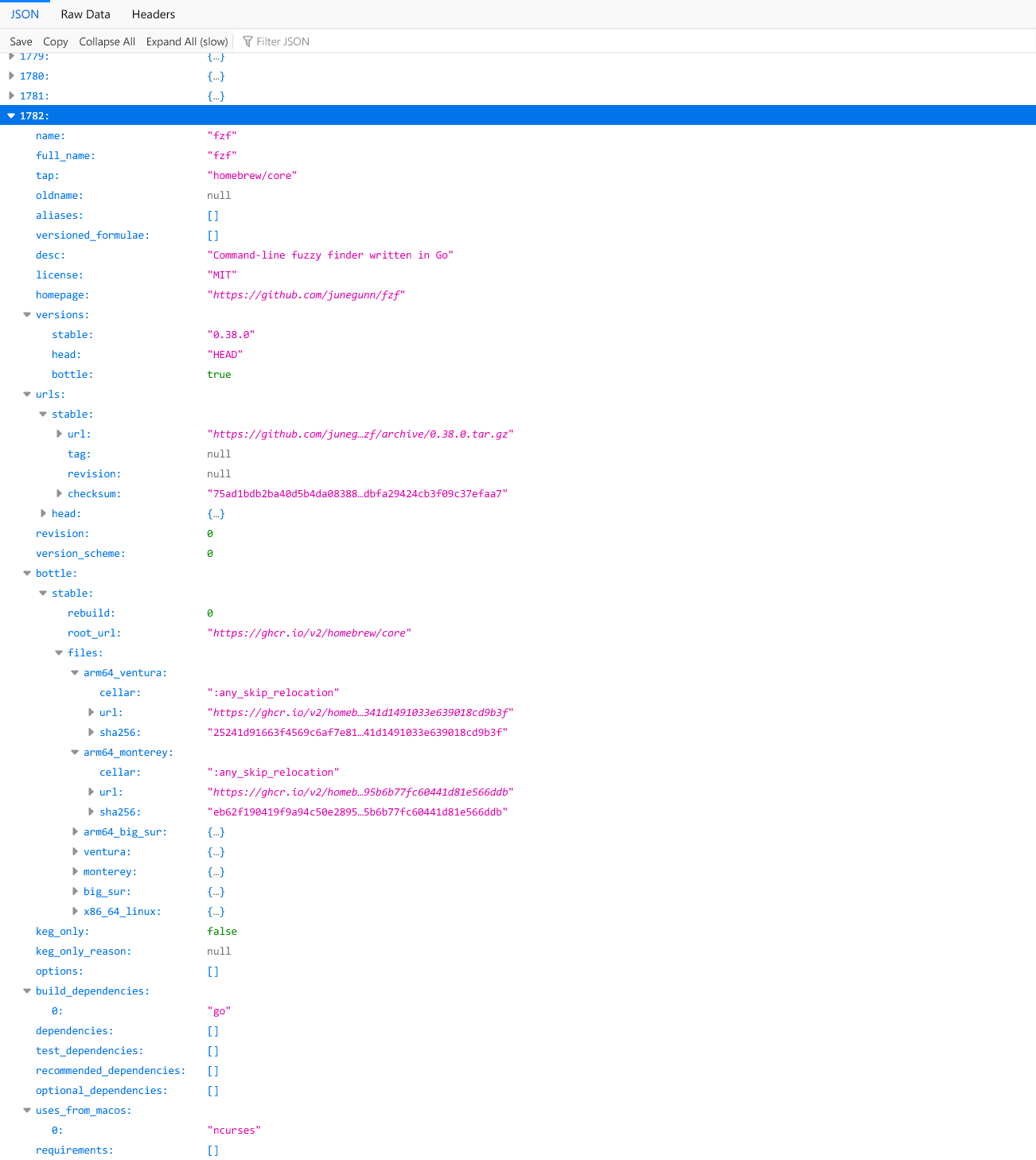Open the Headers tab
The width and height of the screenshot is (1036, 1160).
click(x=154, y=14)
